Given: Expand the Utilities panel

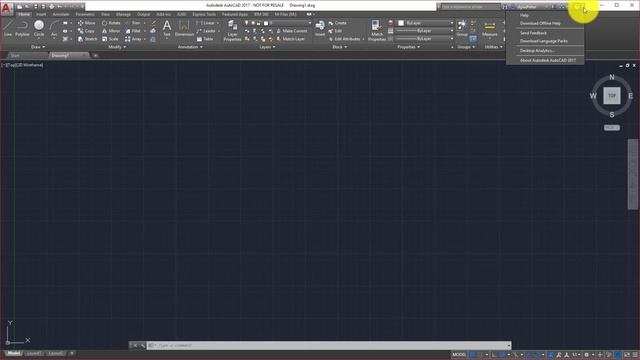Looking at the screenshot, I should coord(493,47).
